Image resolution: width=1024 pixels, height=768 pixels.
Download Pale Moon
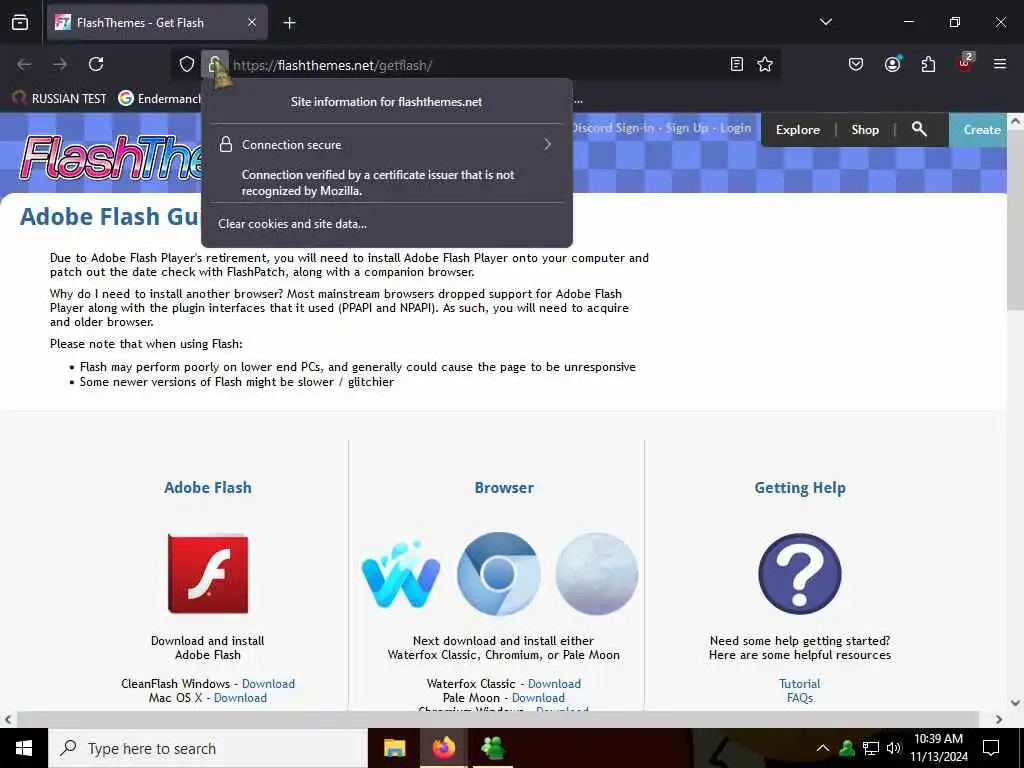click(538, 697)
